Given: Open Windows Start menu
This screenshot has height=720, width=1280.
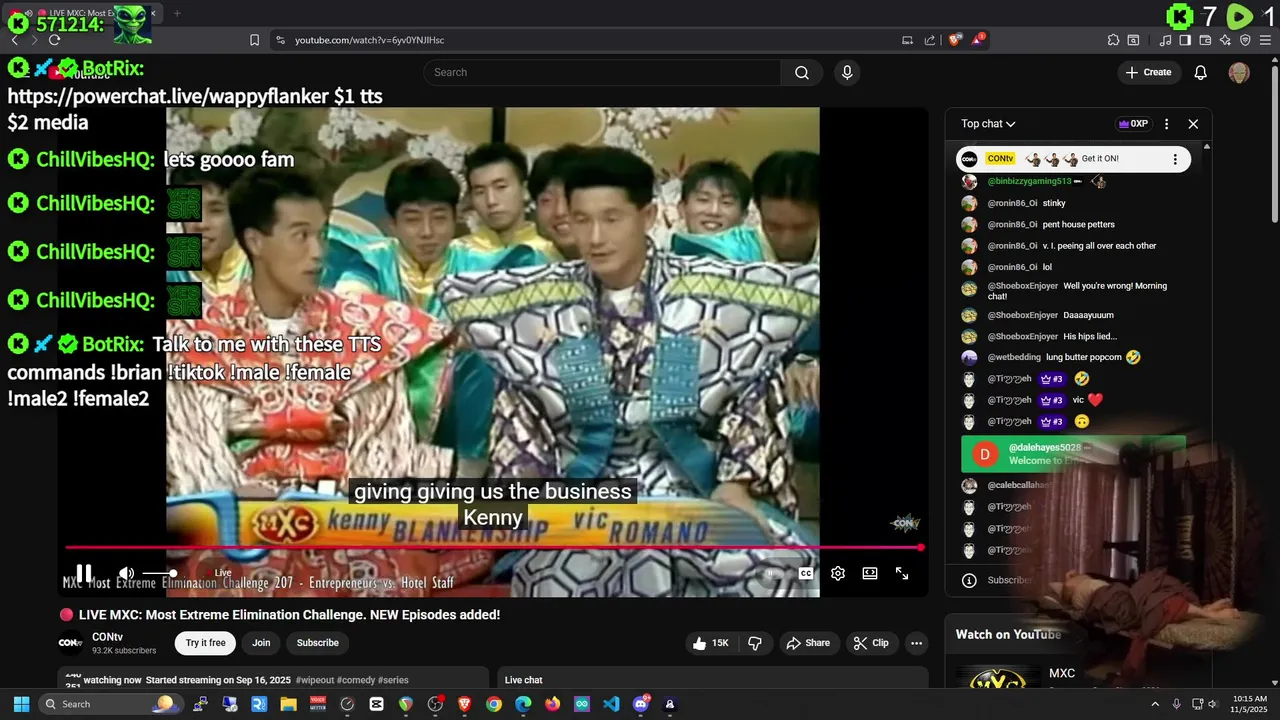Looking at the screenshot, I should click(21, 704).
